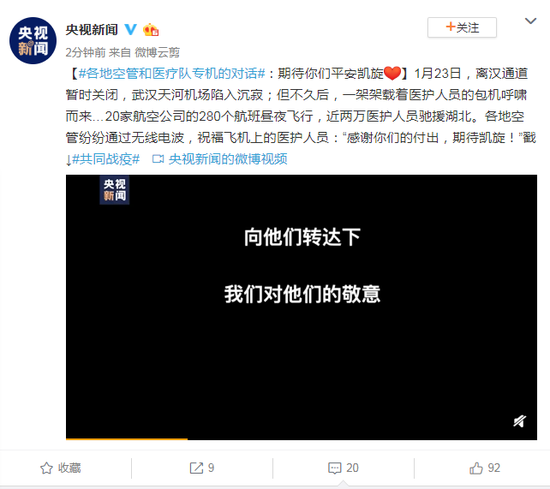The image size is (550, 489).
Task: Play the video by clicking its frame
Action: 301,307
